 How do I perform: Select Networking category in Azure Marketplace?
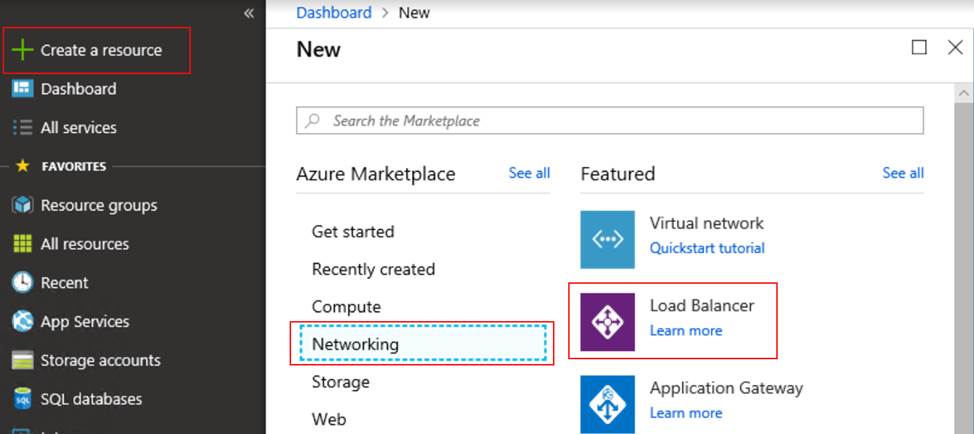[355, 344]
